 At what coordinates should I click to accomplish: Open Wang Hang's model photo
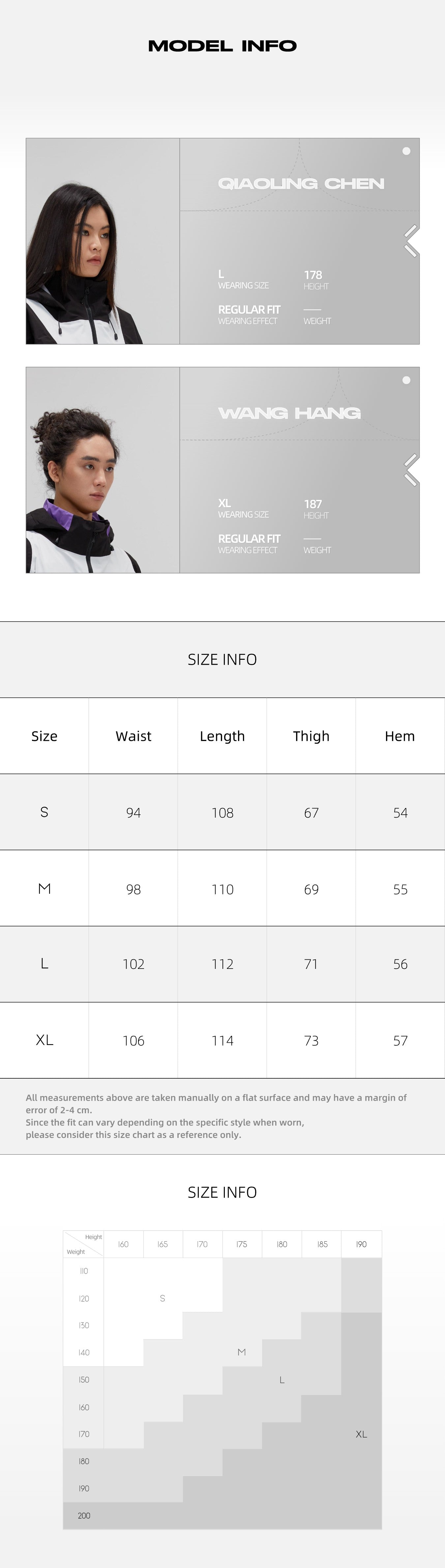pyautogui.click(x=102, y=470)
